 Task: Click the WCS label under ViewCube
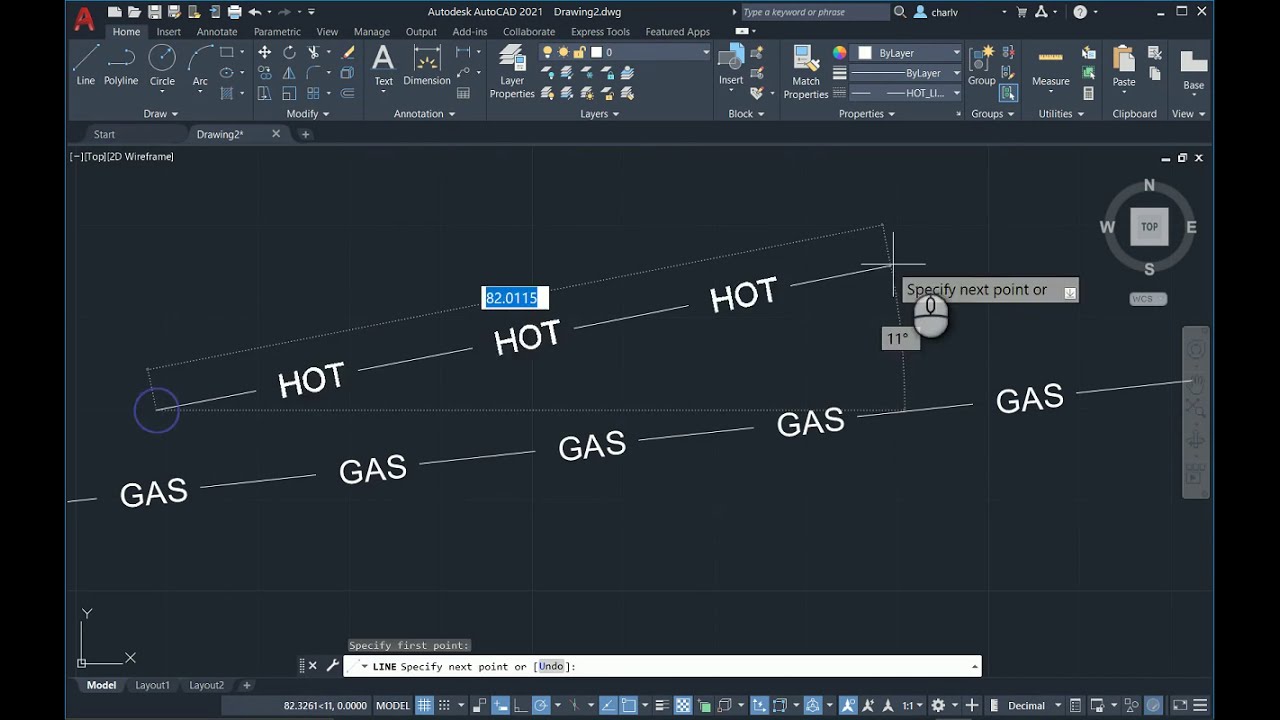1148,299
